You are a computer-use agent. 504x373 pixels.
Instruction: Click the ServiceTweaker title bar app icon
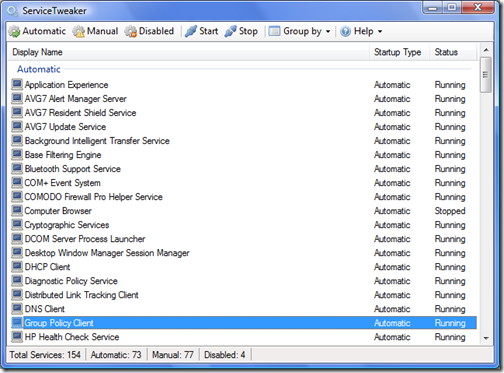[13, 11]
